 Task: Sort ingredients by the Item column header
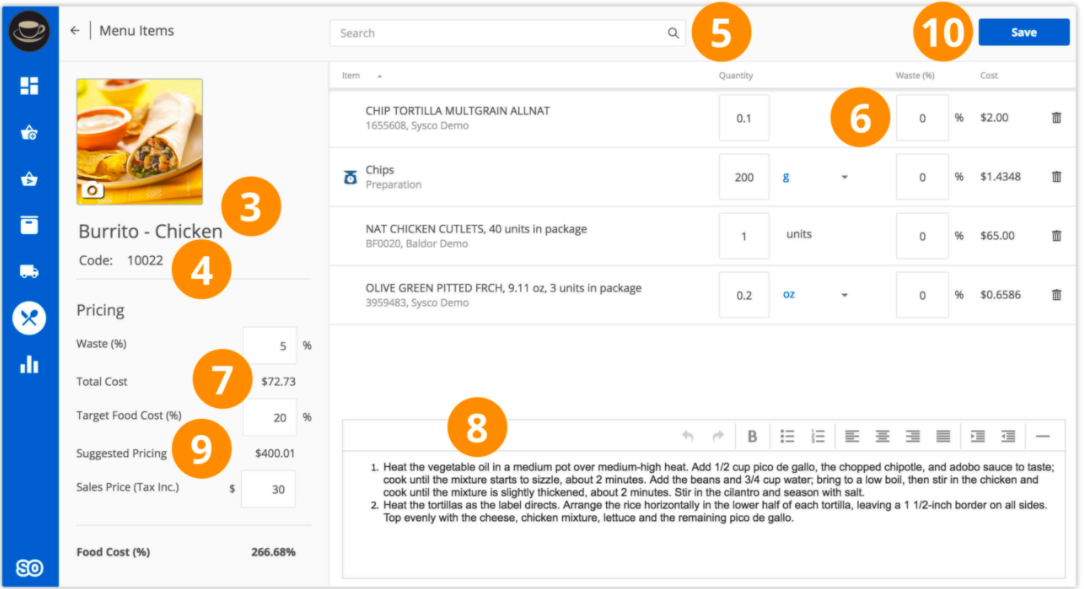[351, 76]
